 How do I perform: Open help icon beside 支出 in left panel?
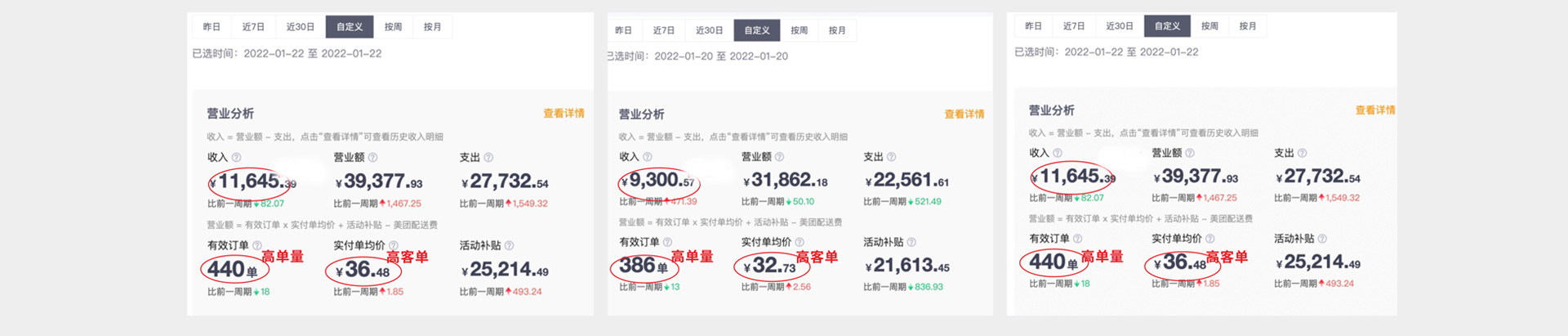[x=488, y=157]
